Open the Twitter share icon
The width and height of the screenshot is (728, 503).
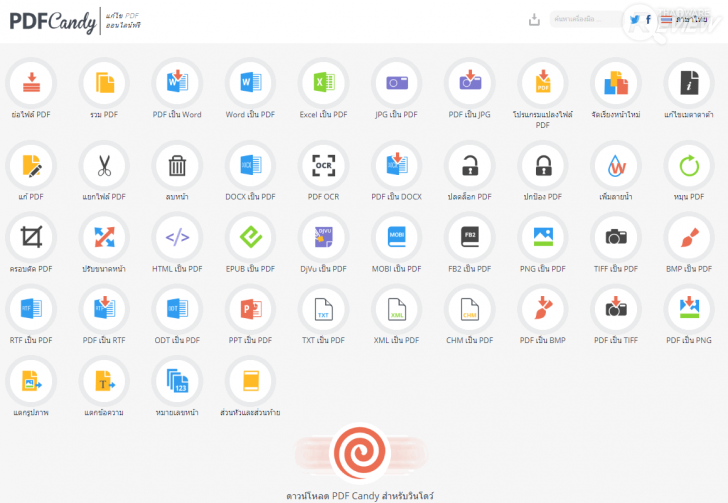click(x=635, y=20)
